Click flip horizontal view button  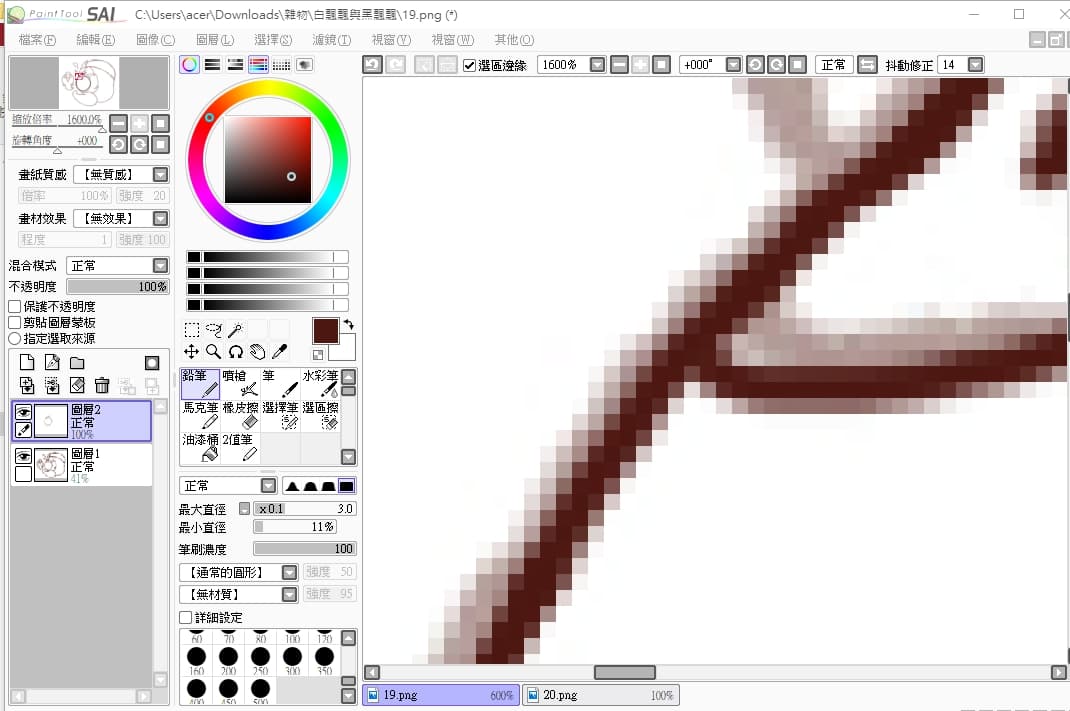tap(867, 65)
